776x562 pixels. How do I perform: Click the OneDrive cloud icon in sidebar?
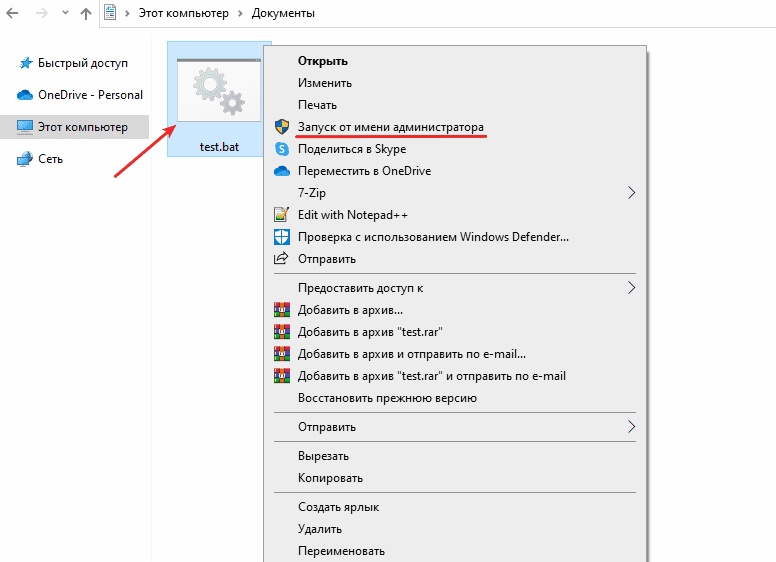pyautogui.click(x=25, y=95)
